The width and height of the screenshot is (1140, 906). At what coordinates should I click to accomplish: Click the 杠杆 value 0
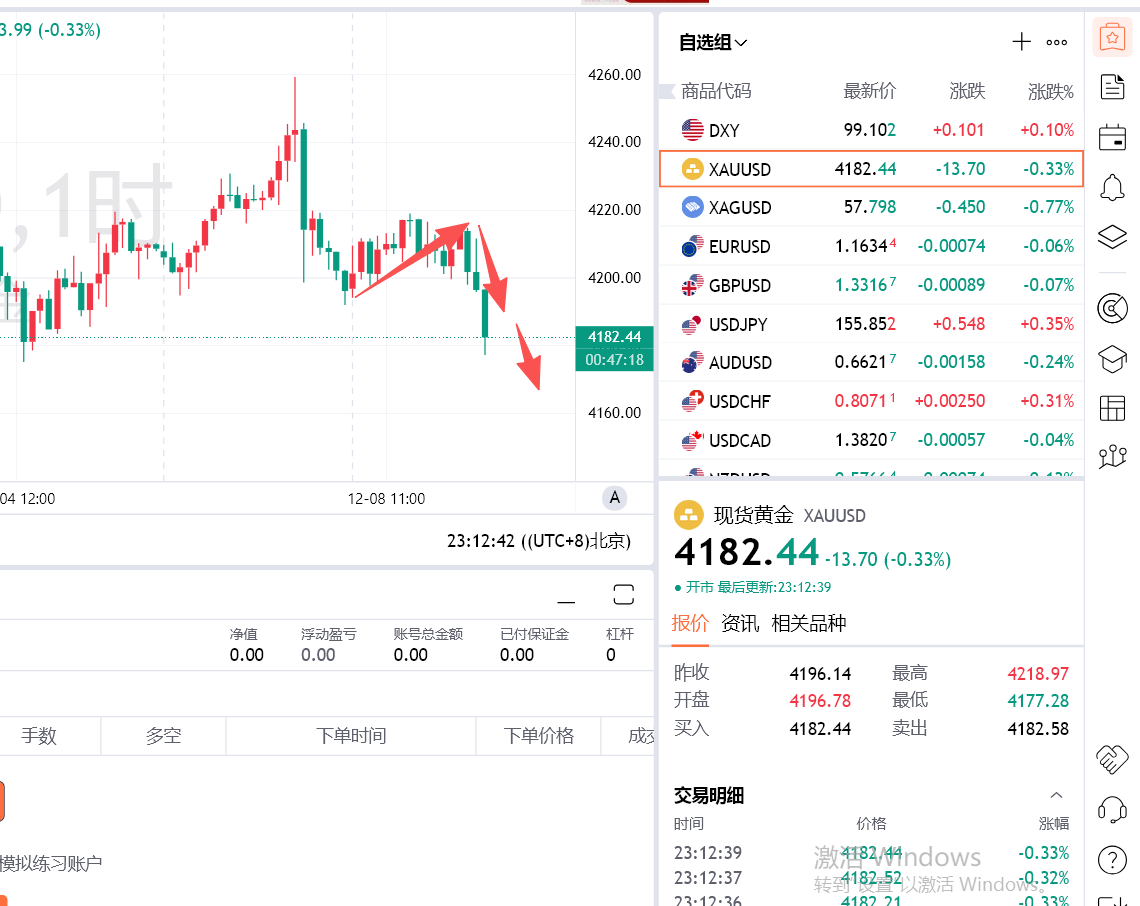[611, 655]
